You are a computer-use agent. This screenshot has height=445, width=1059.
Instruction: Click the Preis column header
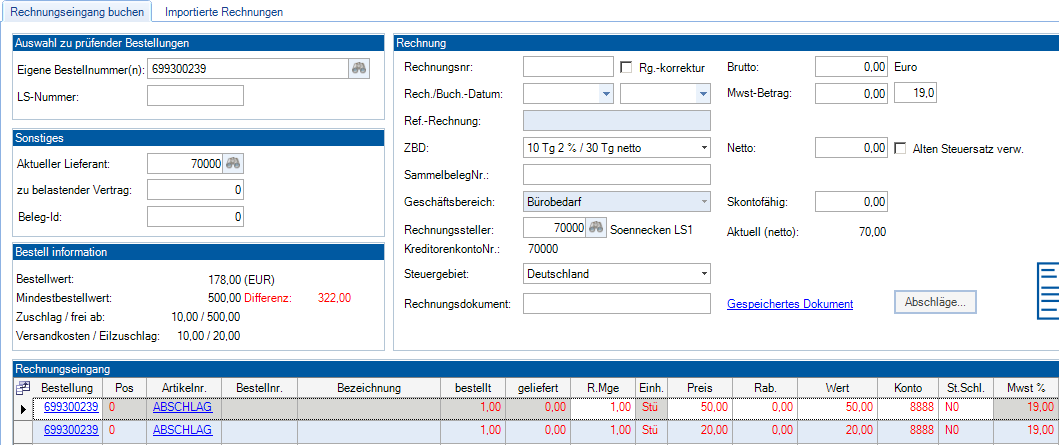(699, 387)
